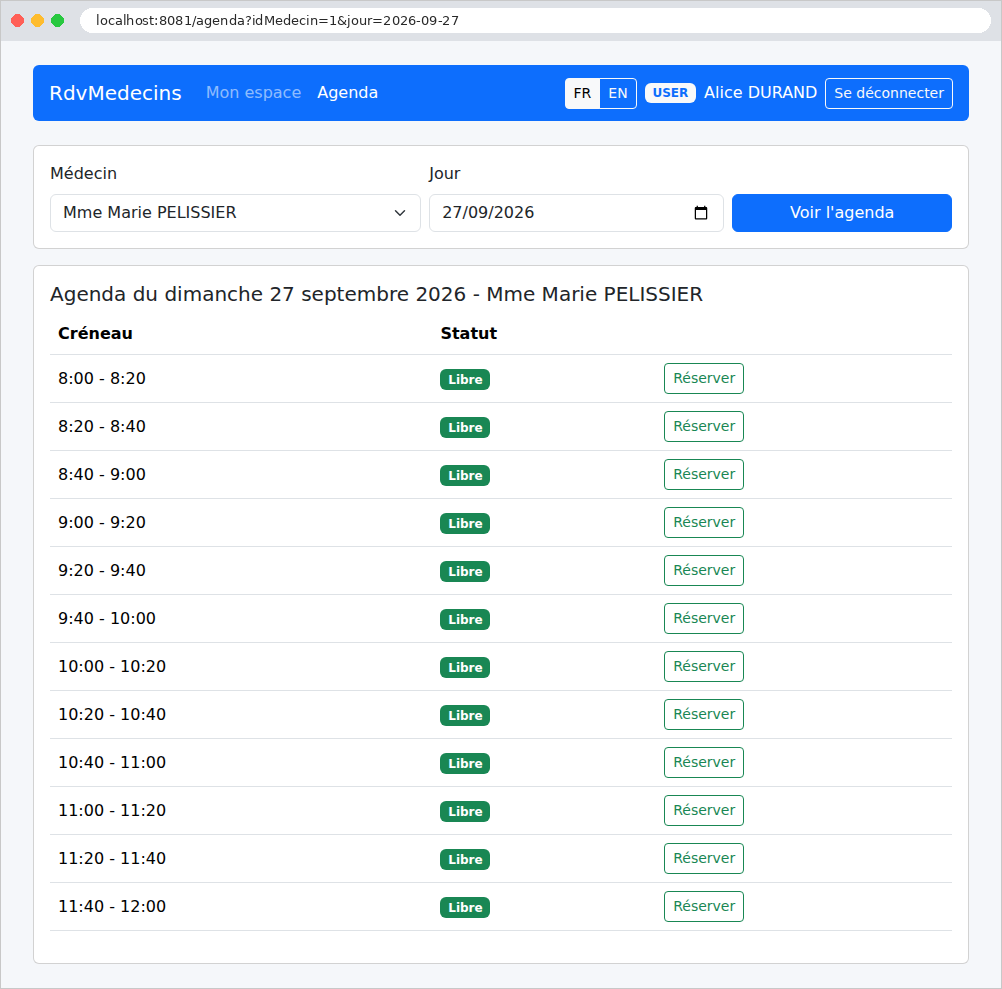Switch language to FR

tap(582, 93)
